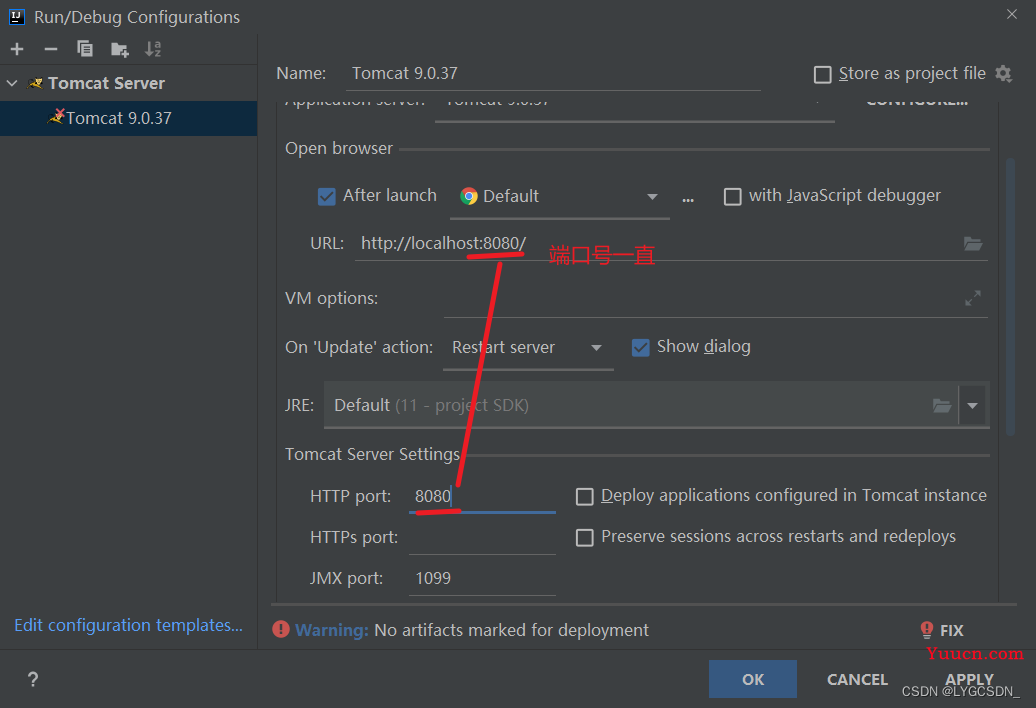Open the JRE dropdown arrow

tap(973, 405)
